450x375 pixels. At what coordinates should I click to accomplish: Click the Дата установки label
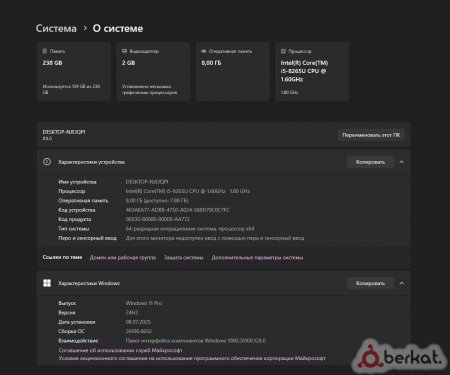(77, 322)
